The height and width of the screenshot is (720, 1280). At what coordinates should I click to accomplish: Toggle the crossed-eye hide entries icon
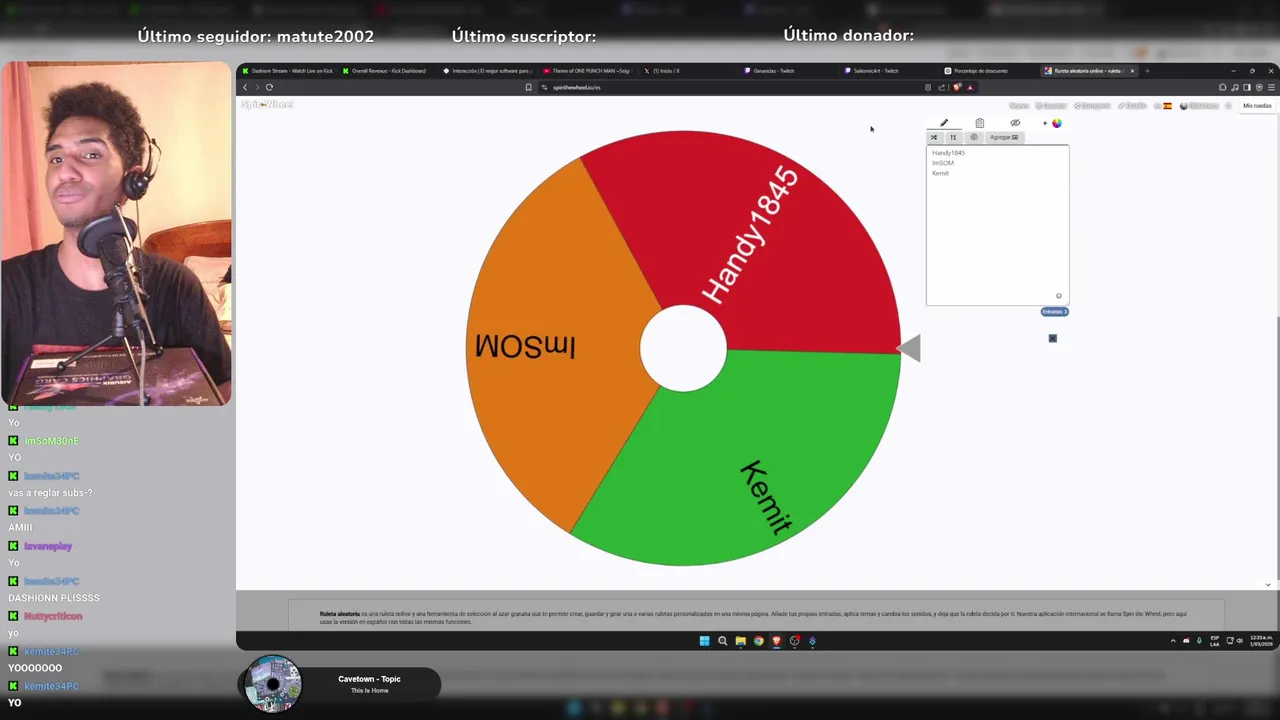tap(1015, 123)
